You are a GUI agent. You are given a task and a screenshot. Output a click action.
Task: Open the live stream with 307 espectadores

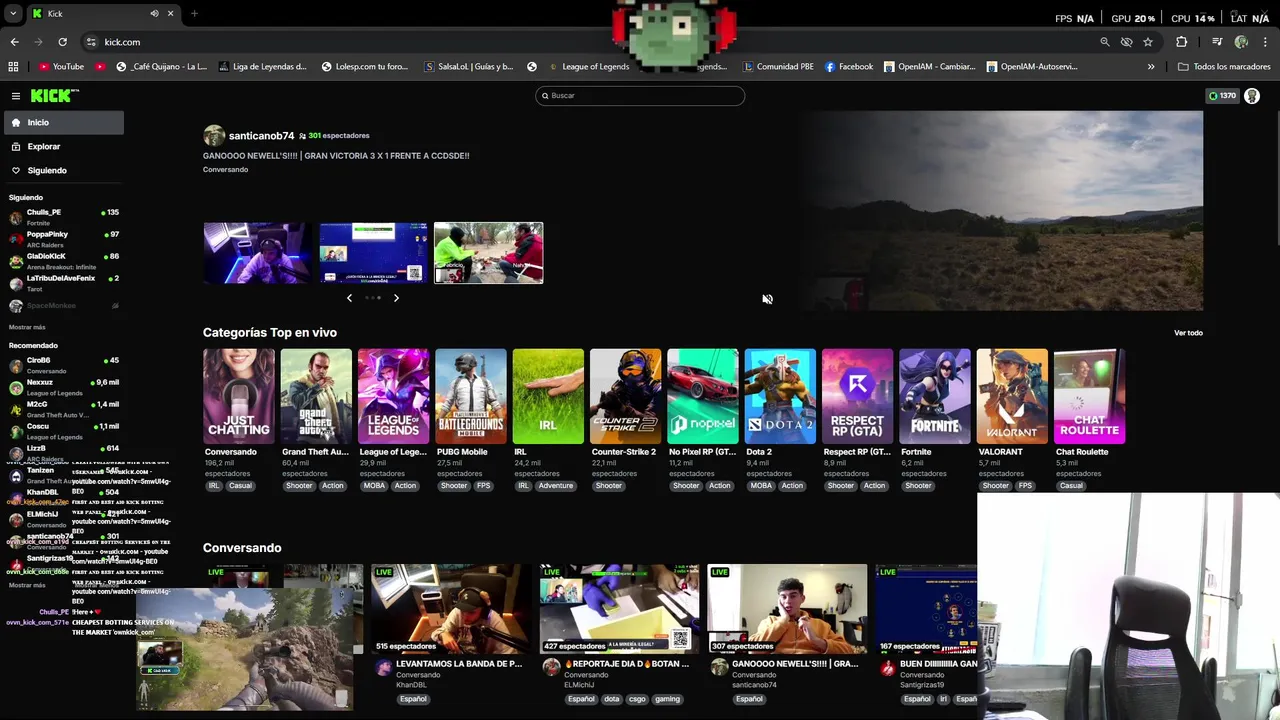(787, 608)
